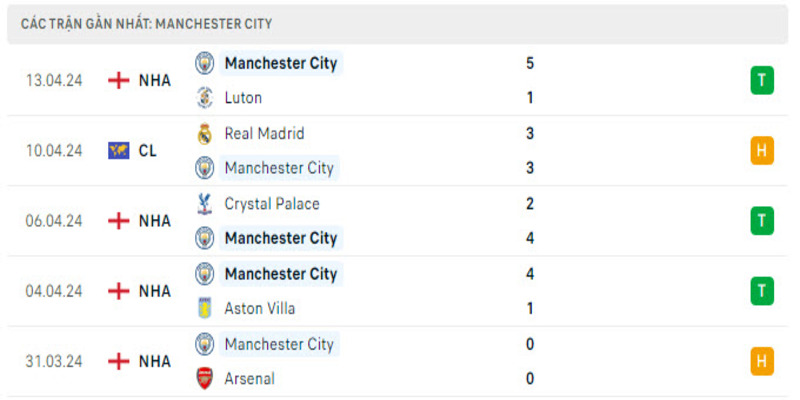Click the England flag on 13.04.24 row
The width and height of the screenshot is (800, 400).
point(119,81)
